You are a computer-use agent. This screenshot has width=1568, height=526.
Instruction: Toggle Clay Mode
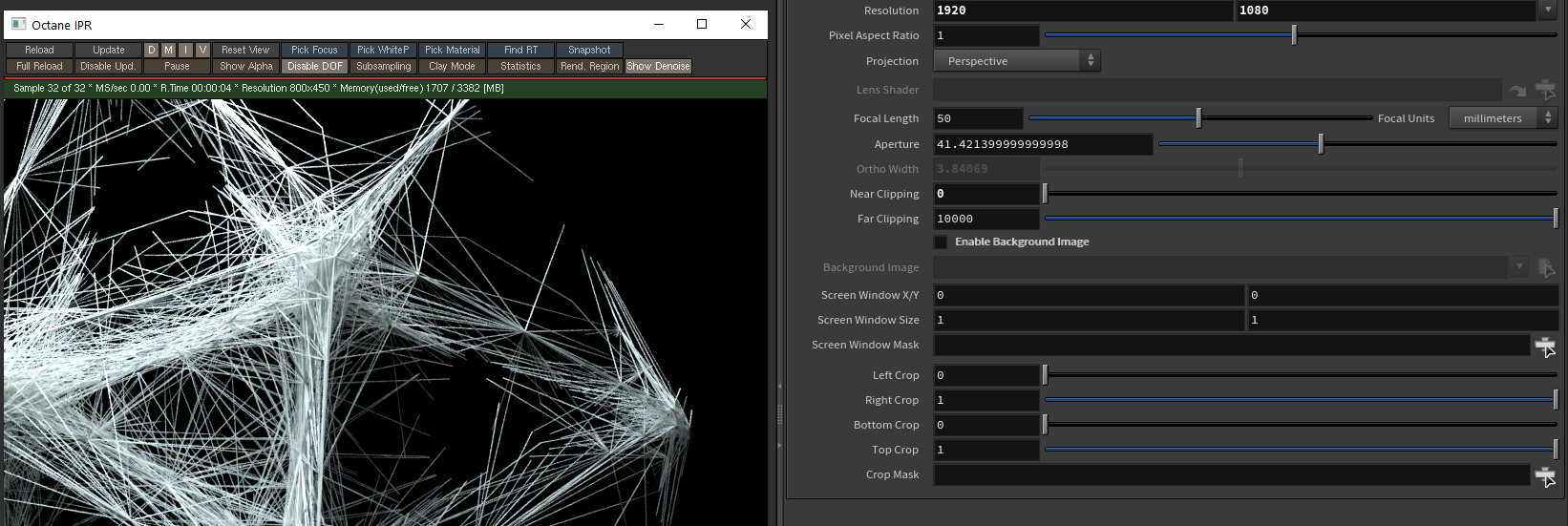point(453,66)
